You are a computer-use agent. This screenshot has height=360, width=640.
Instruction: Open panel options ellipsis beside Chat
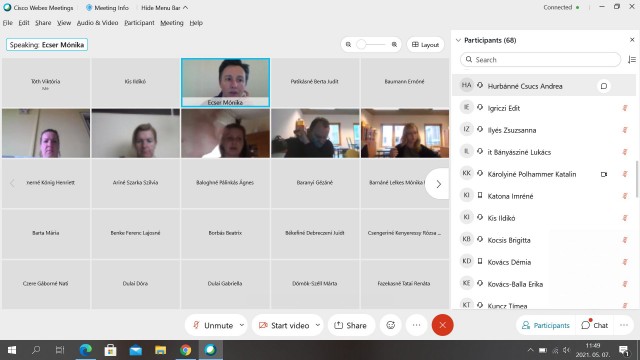(624, 325)
